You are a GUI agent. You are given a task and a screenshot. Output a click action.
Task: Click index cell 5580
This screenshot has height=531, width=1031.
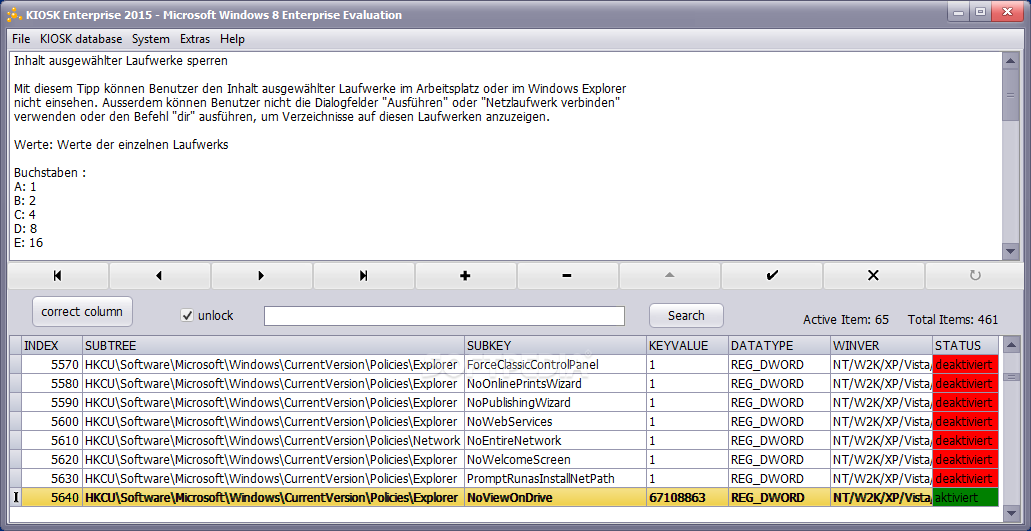(52, 383)
